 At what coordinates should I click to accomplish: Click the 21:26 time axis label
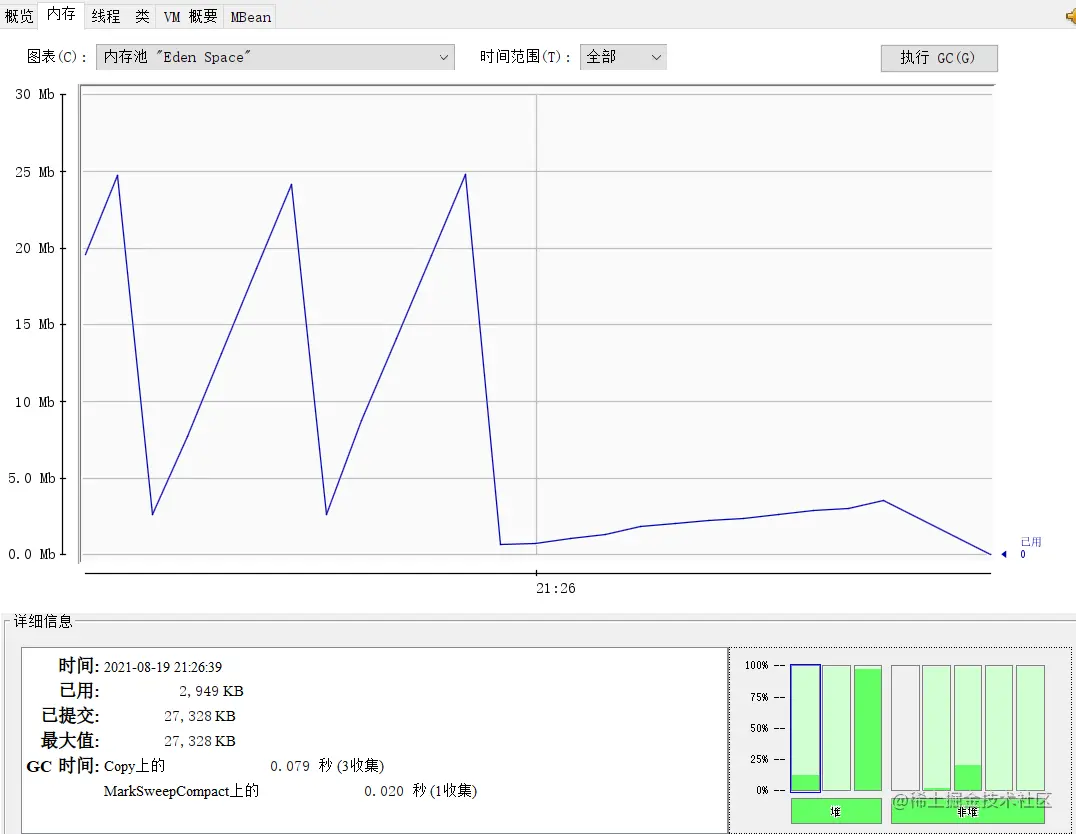coord(556,588)
